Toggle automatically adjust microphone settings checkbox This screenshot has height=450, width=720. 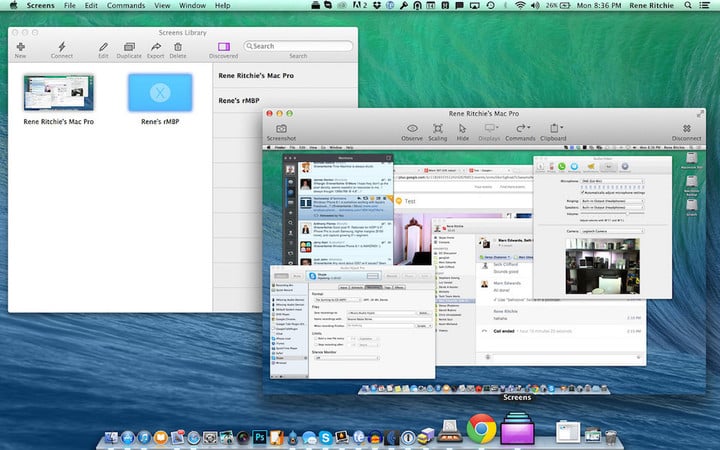point(583,192)
